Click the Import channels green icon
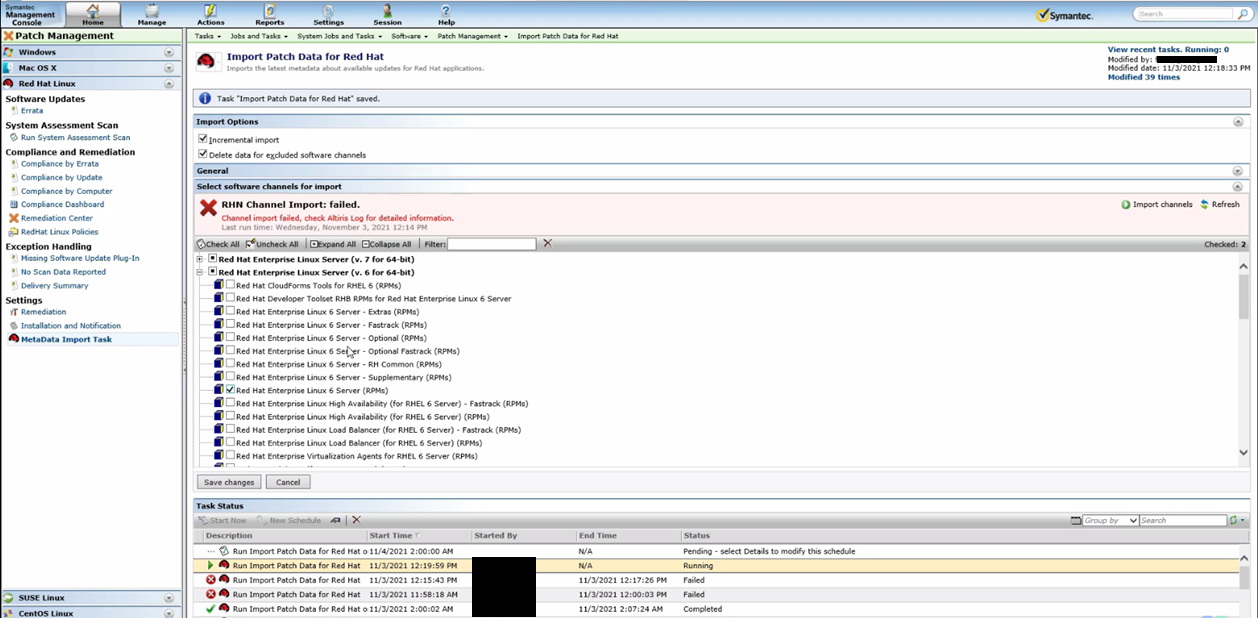The height and width of the screenshot is (618, 1258). click(1125, 204)
